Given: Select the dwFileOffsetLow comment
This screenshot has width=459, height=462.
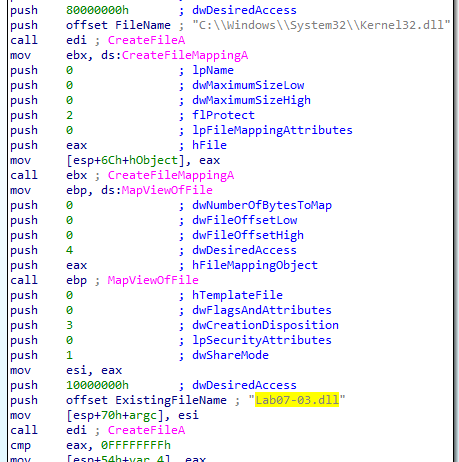Looking at the screenshot, I should coord(245,220).
